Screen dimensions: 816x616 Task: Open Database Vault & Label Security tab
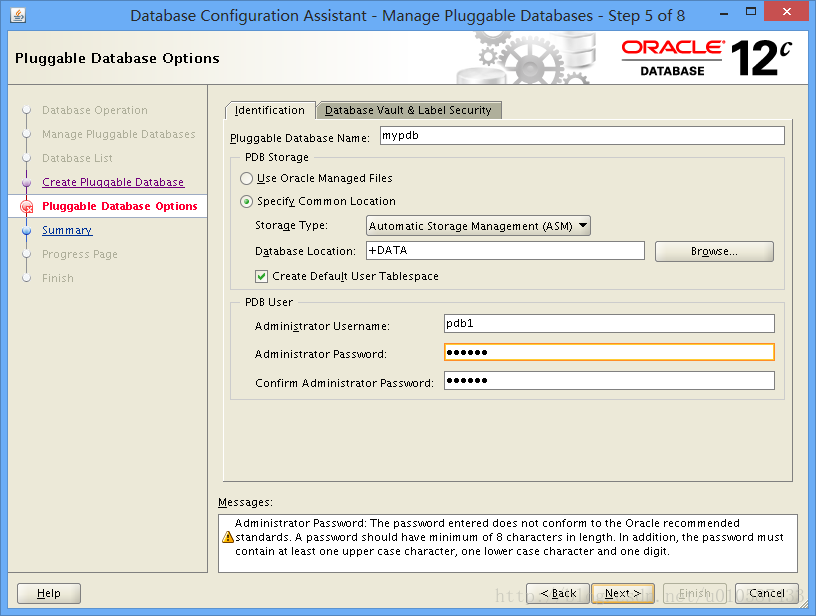[x=409, y=110]
